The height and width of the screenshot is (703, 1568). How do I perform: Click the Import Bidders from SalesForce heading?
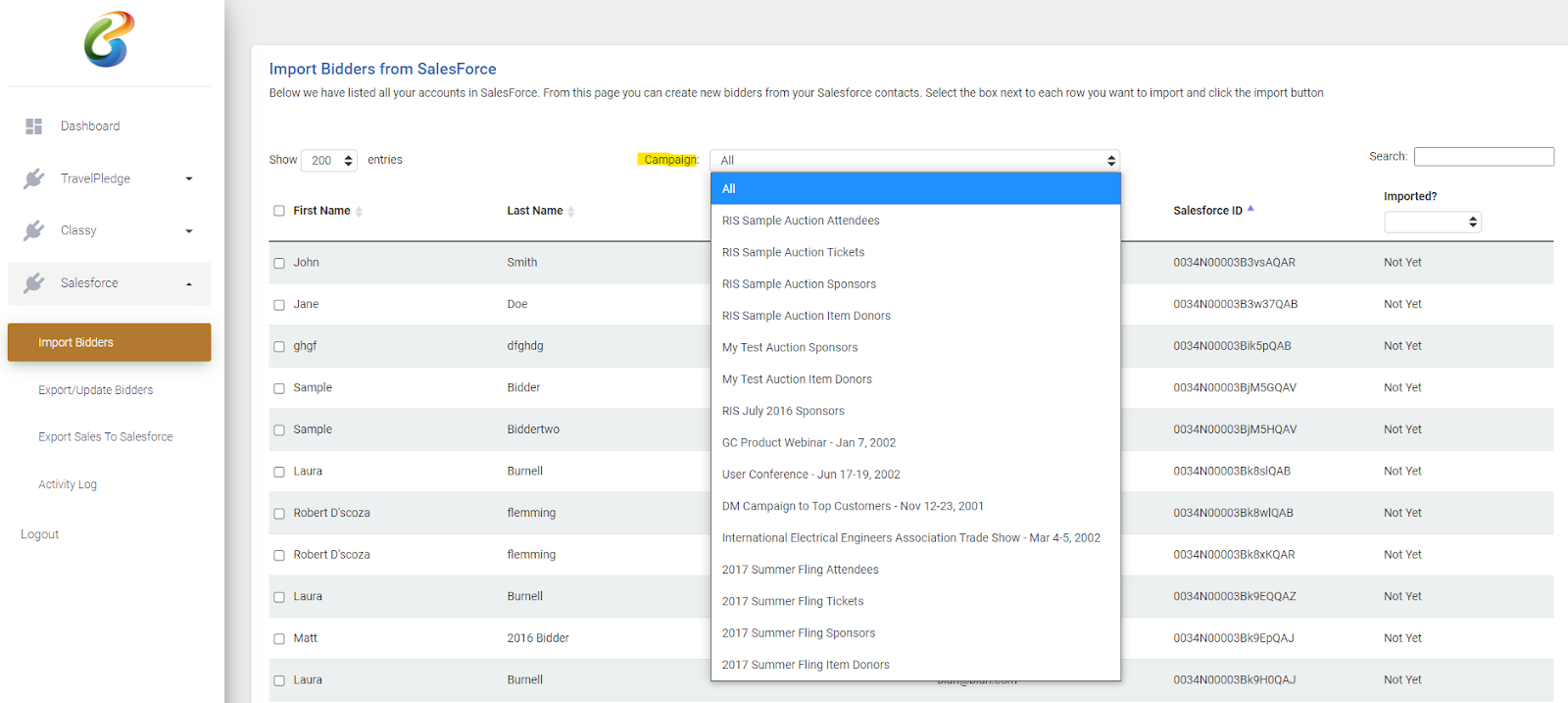(x=383, y=69)
